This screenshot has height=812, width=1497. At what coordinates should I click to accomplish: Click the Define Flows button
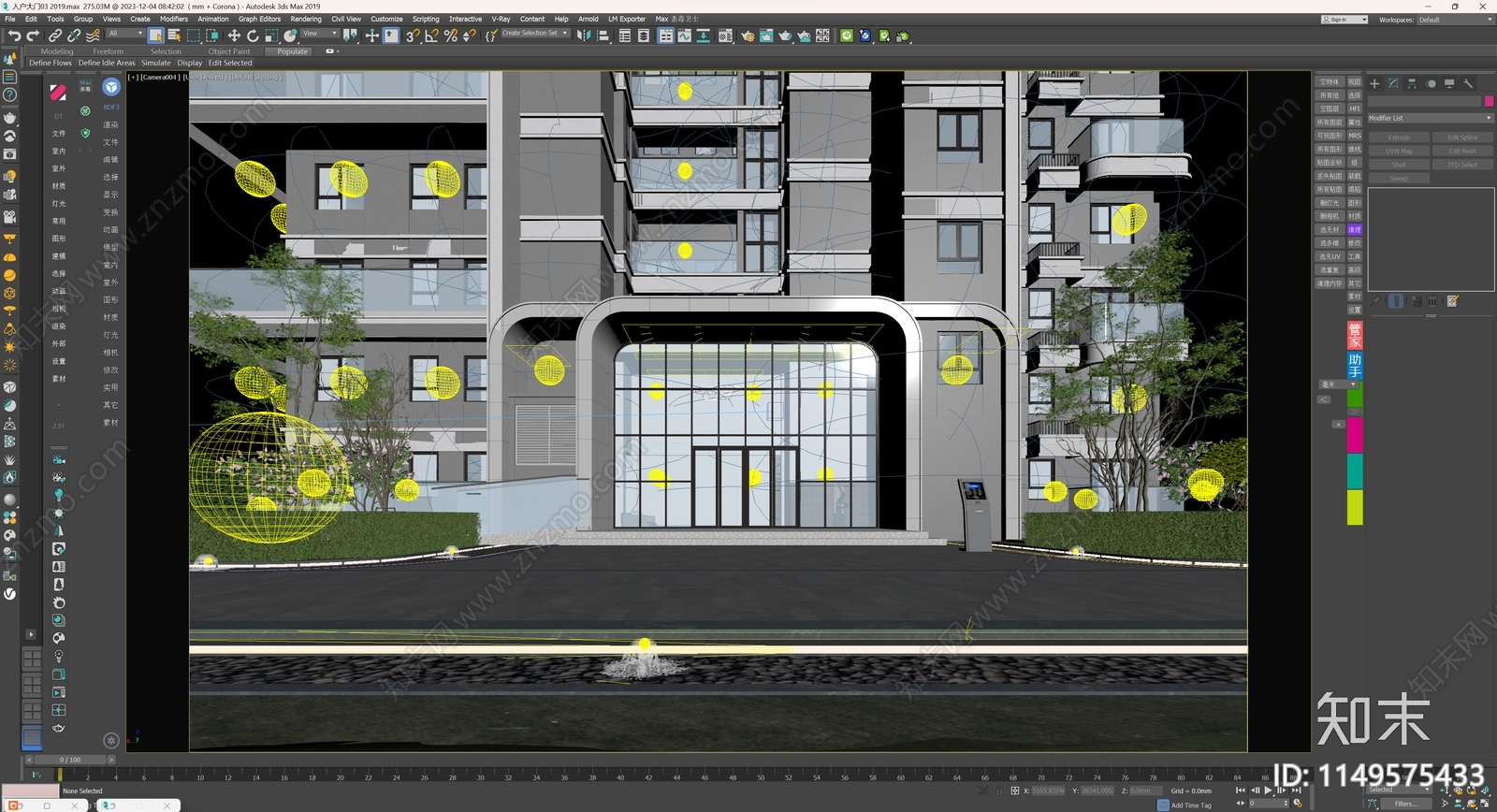51,63
